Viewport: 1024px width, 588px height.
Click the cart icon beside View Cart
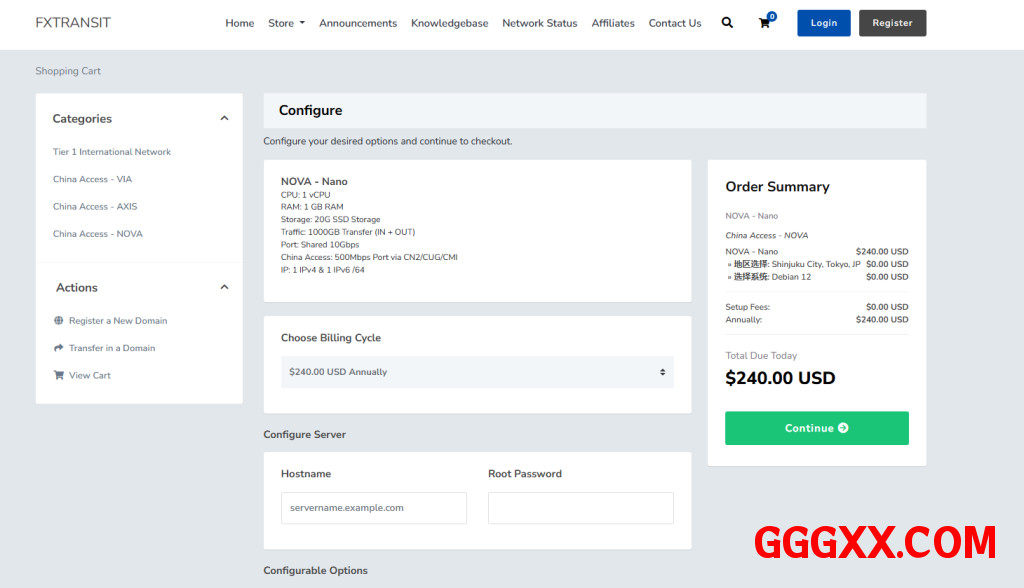[58, 376]
